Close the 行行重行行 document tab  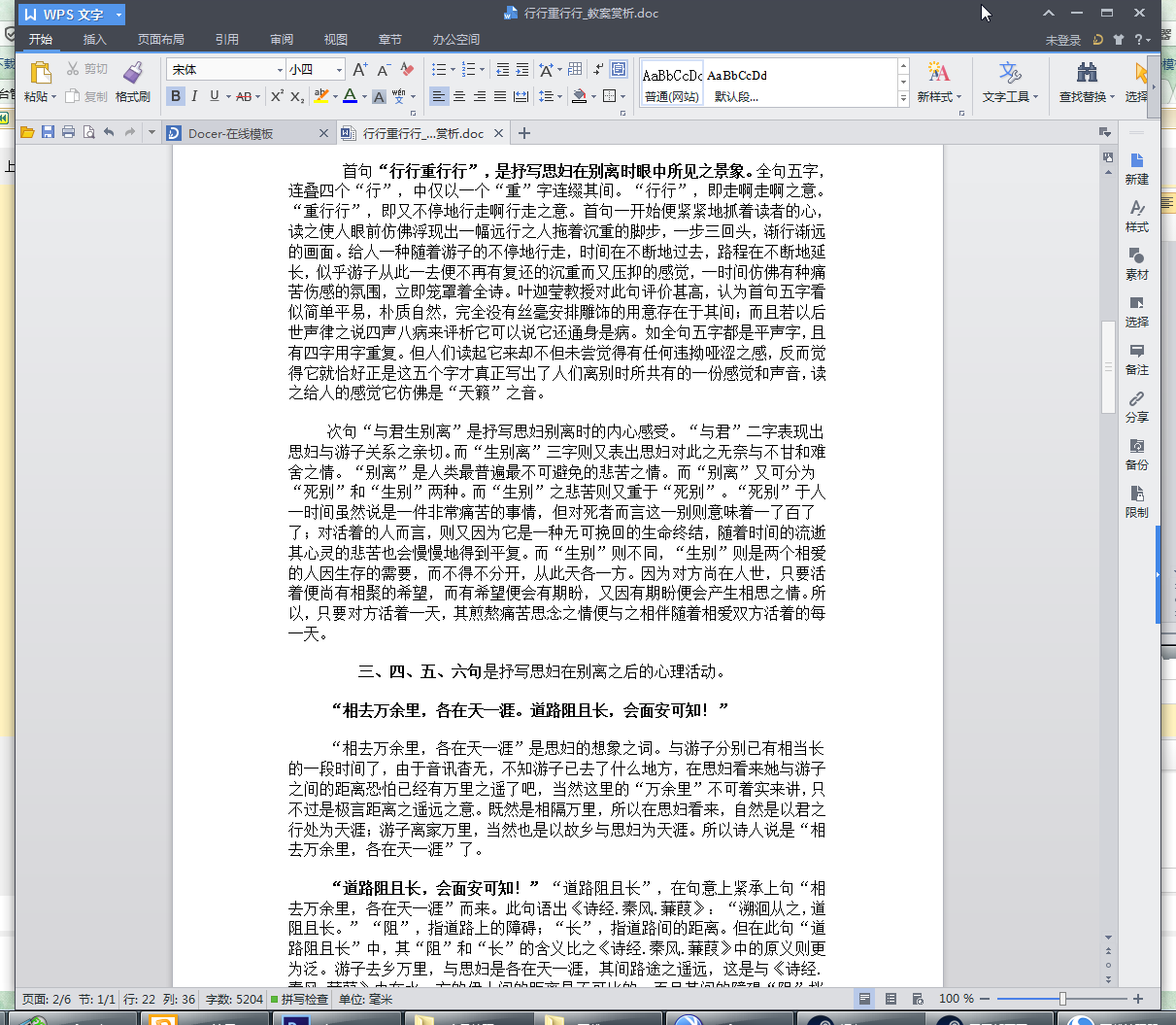498,133
